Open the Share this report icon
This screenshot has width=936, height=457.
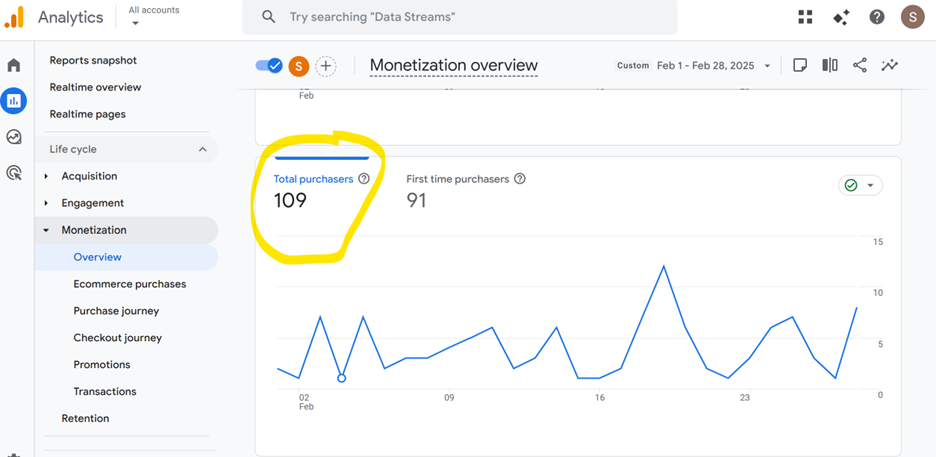[x=860, y=65]
